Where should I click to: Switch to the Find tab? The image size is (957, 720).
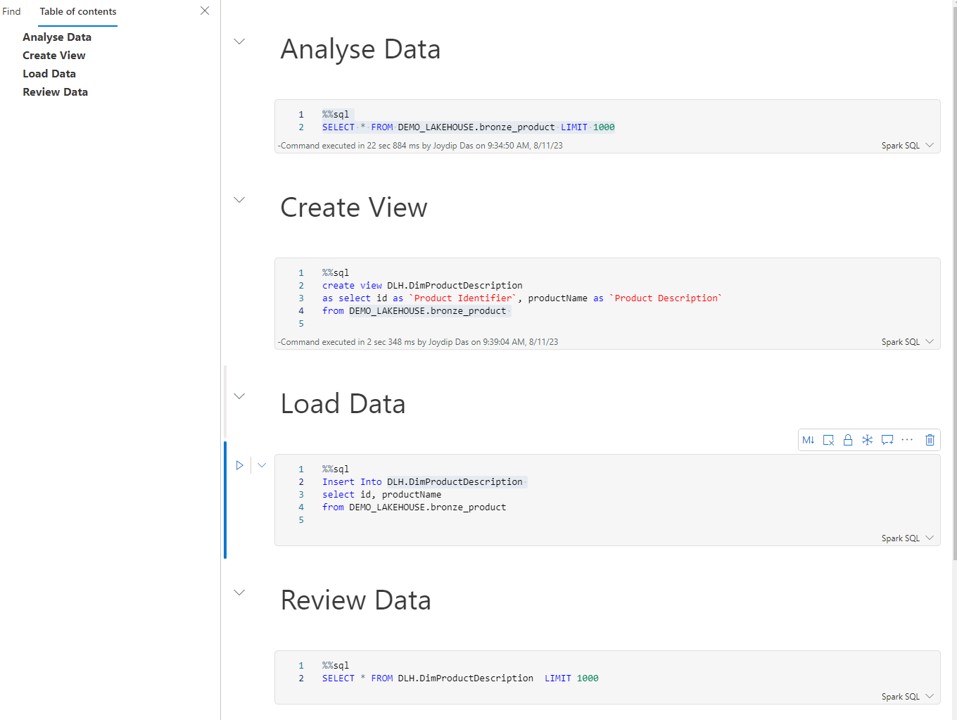tap(11, 11)
